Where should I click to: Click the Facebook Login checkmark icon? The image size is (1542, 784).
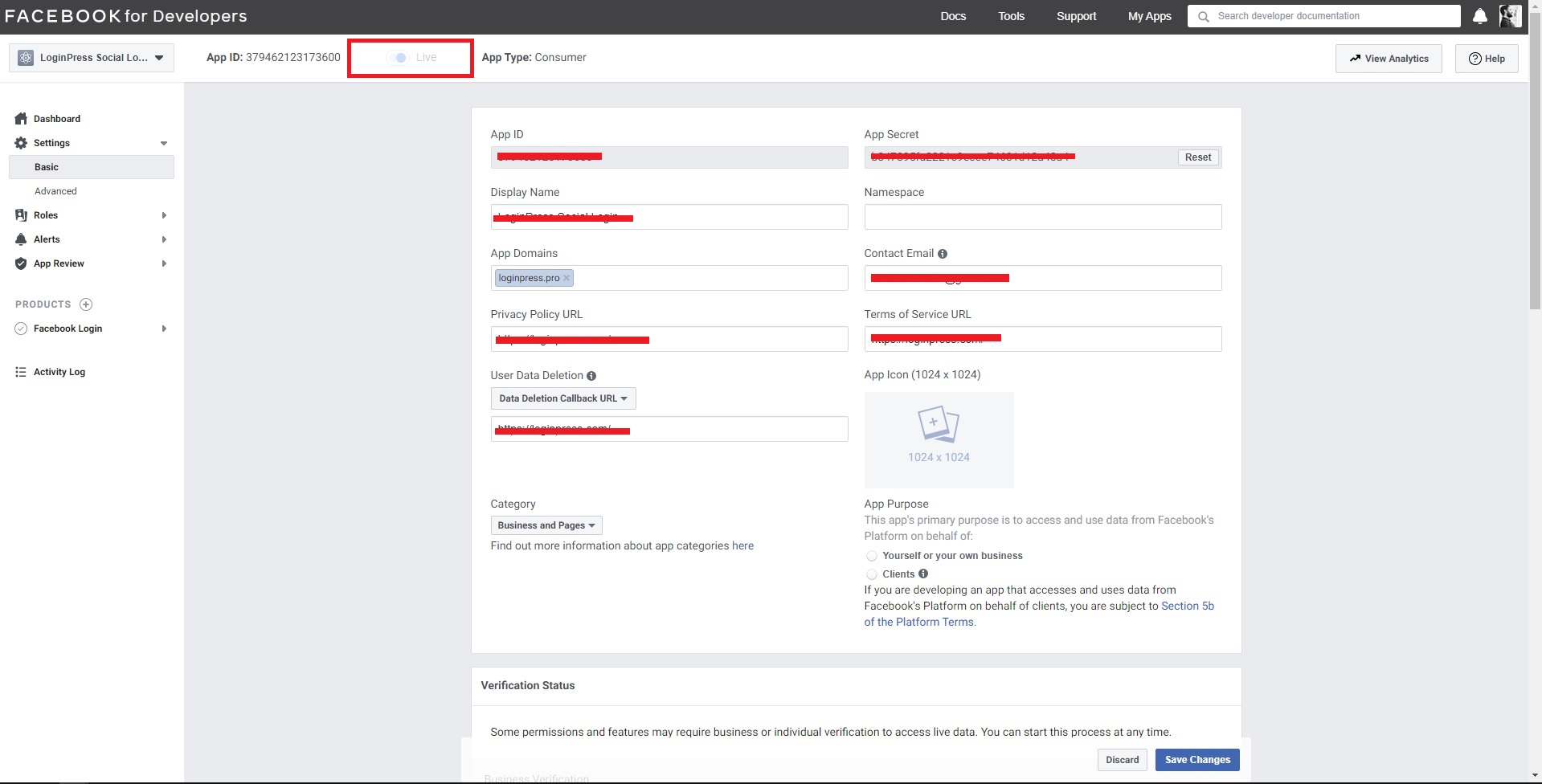tap(21, 329)
